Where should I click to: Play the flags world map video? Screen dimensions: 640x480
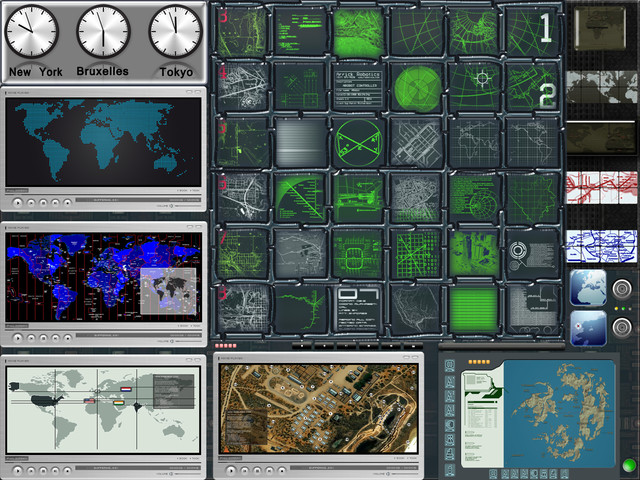(18, 471)
